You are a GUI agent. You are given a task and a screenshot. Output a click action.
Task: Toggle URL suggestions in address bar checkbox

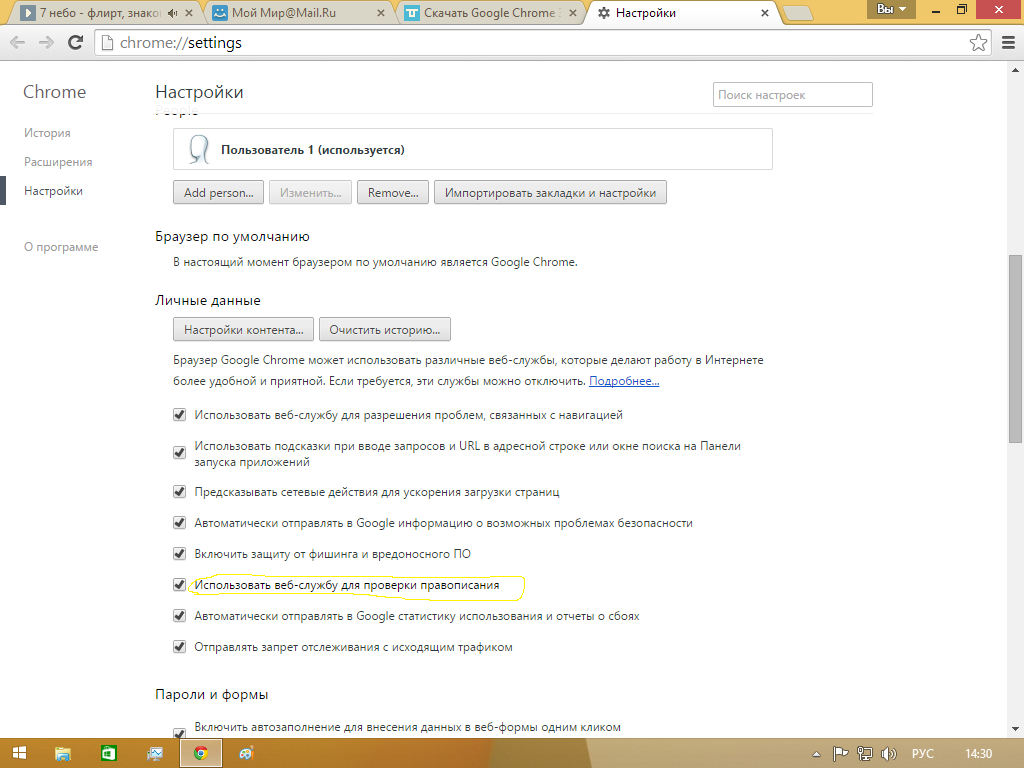pyautogui.click(x=180, y=453)
